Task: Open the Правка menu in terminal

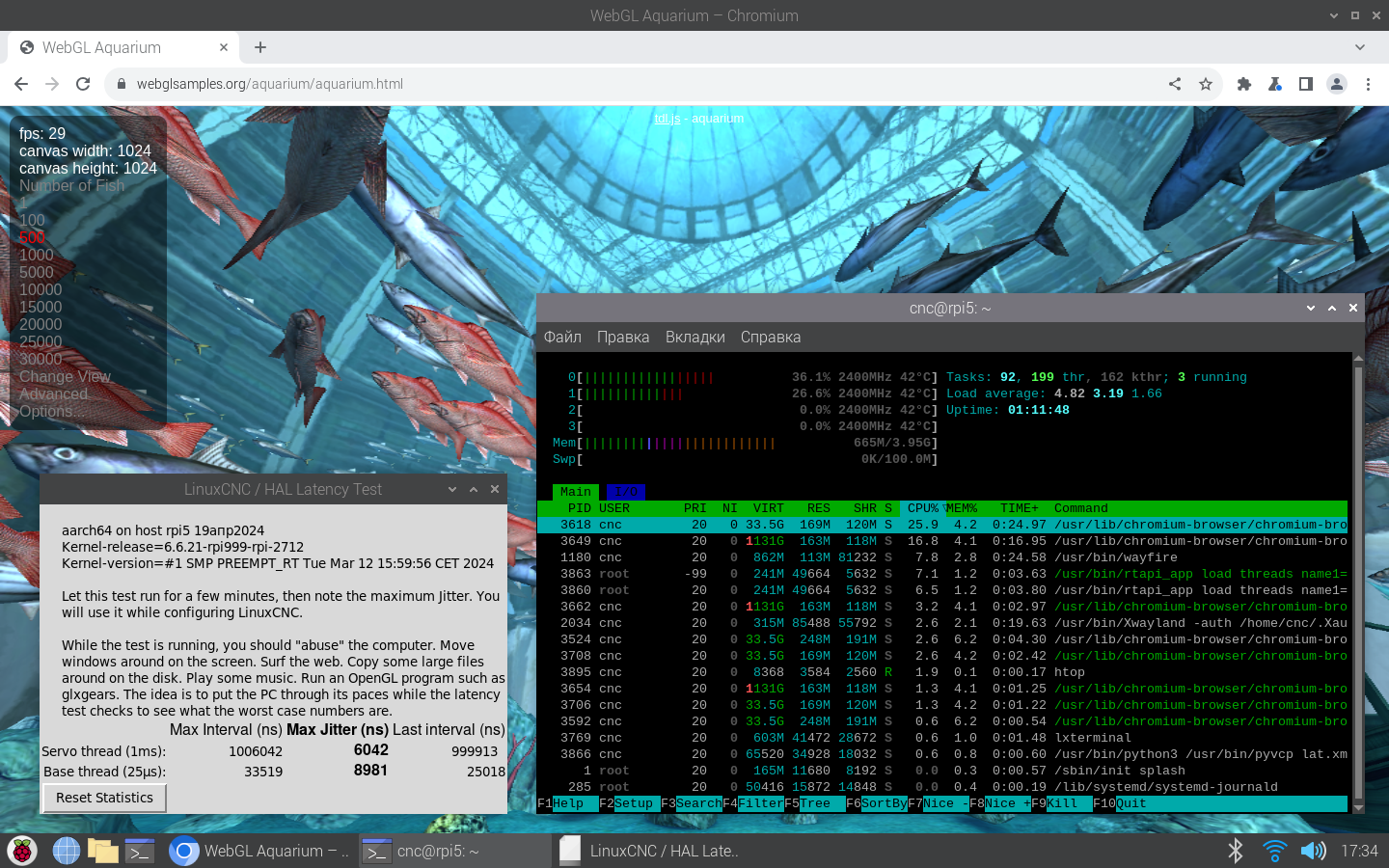Action: (623, 337)
